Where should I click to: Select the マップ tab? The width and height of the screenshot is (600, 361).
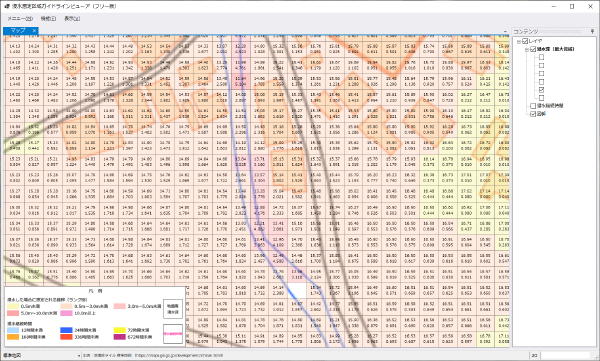pyautogui.click(x=18, y=31)
